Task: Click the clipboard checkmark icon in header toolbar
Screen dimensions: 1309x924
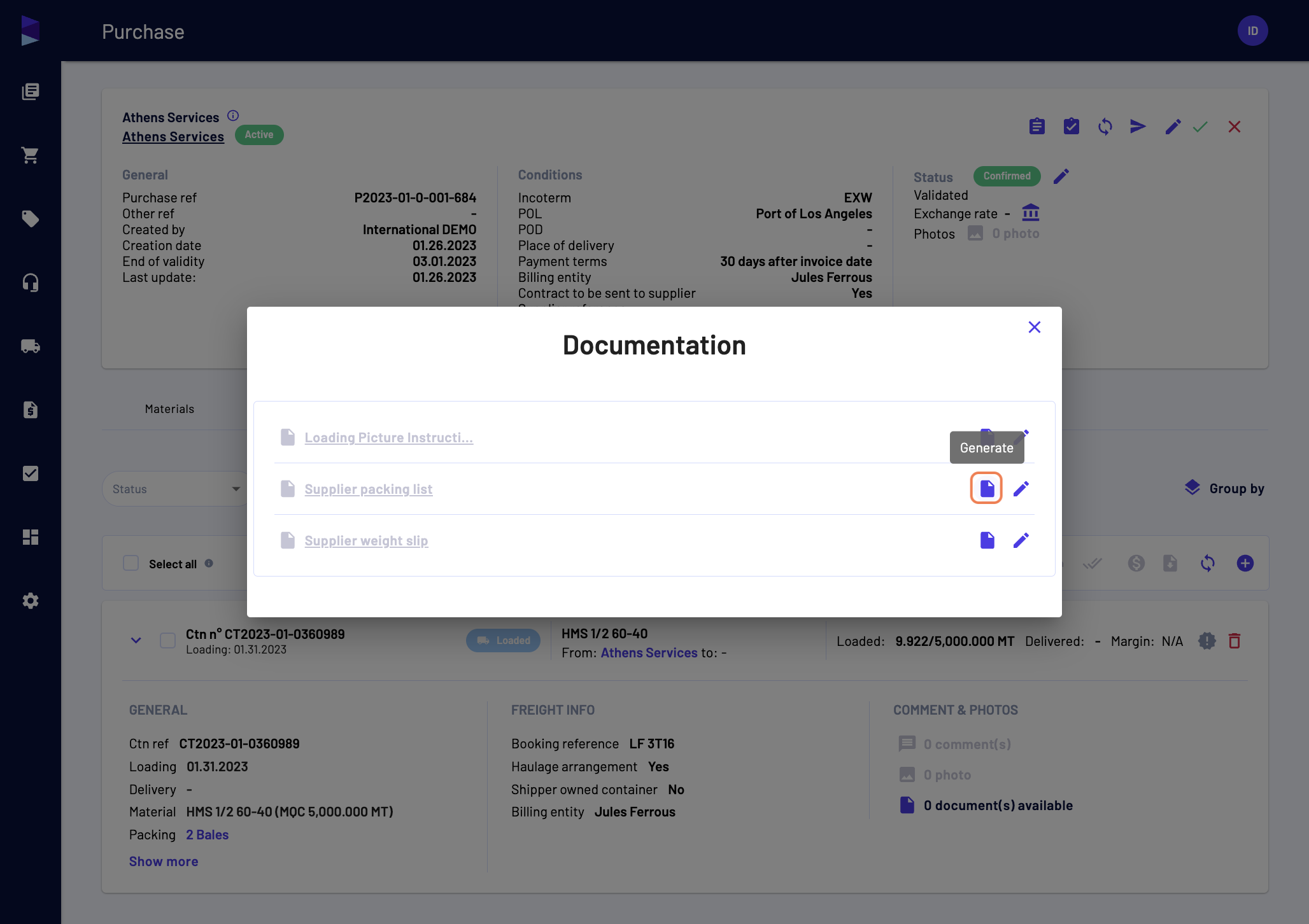Action: coord(1071,126)
